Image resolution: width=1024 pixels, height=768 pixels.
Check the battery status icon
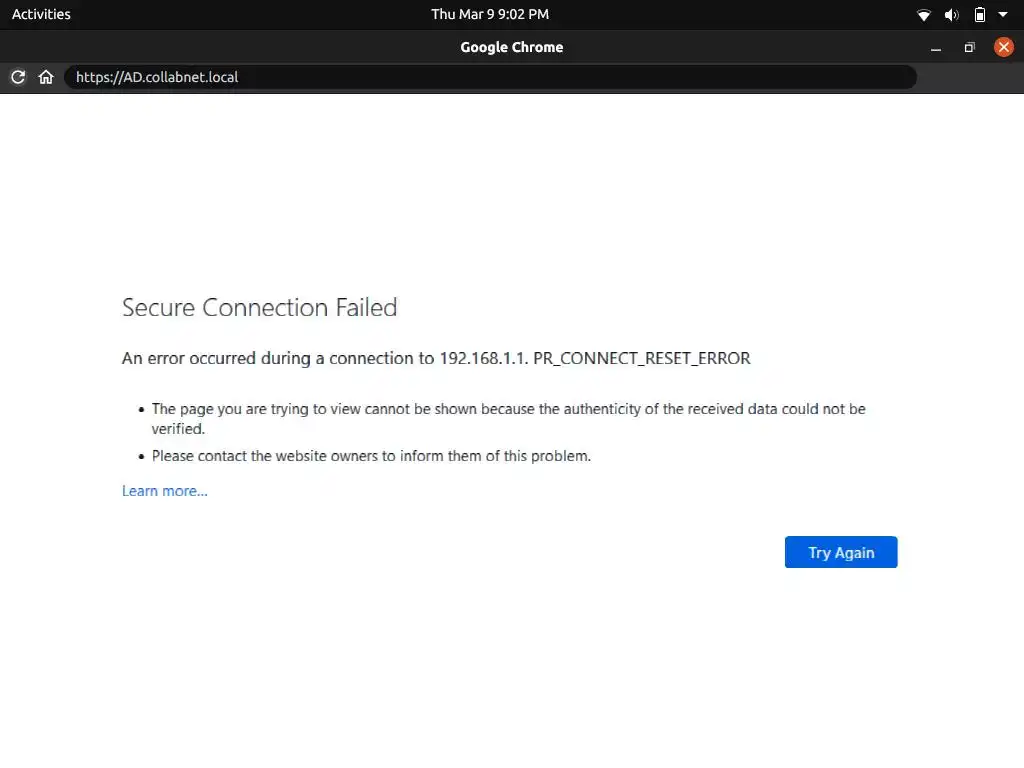pyautogui.click(x=980, y=15)
